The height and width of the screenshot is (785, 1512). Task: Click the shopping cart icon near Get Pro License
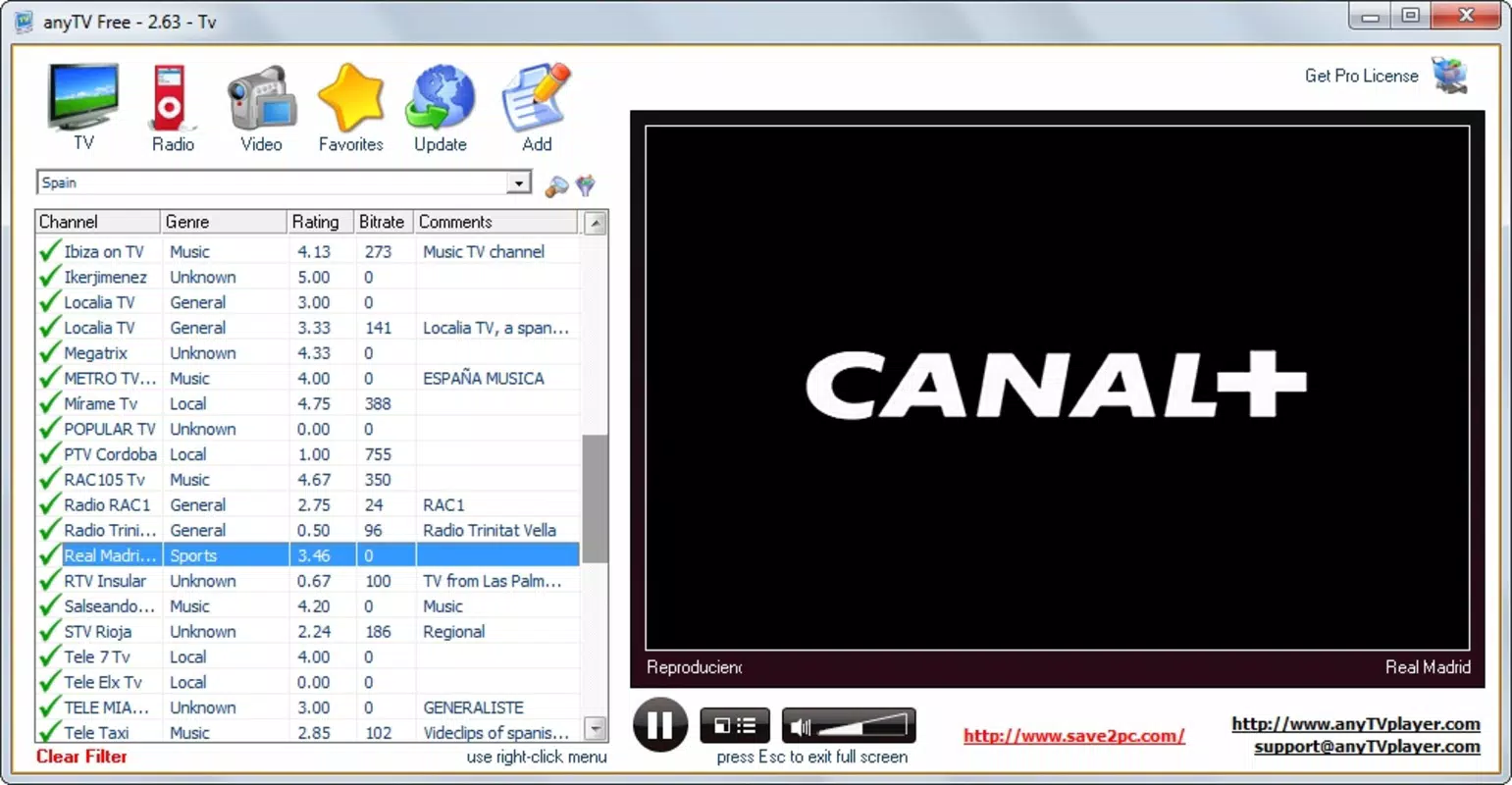[1449, 76]
